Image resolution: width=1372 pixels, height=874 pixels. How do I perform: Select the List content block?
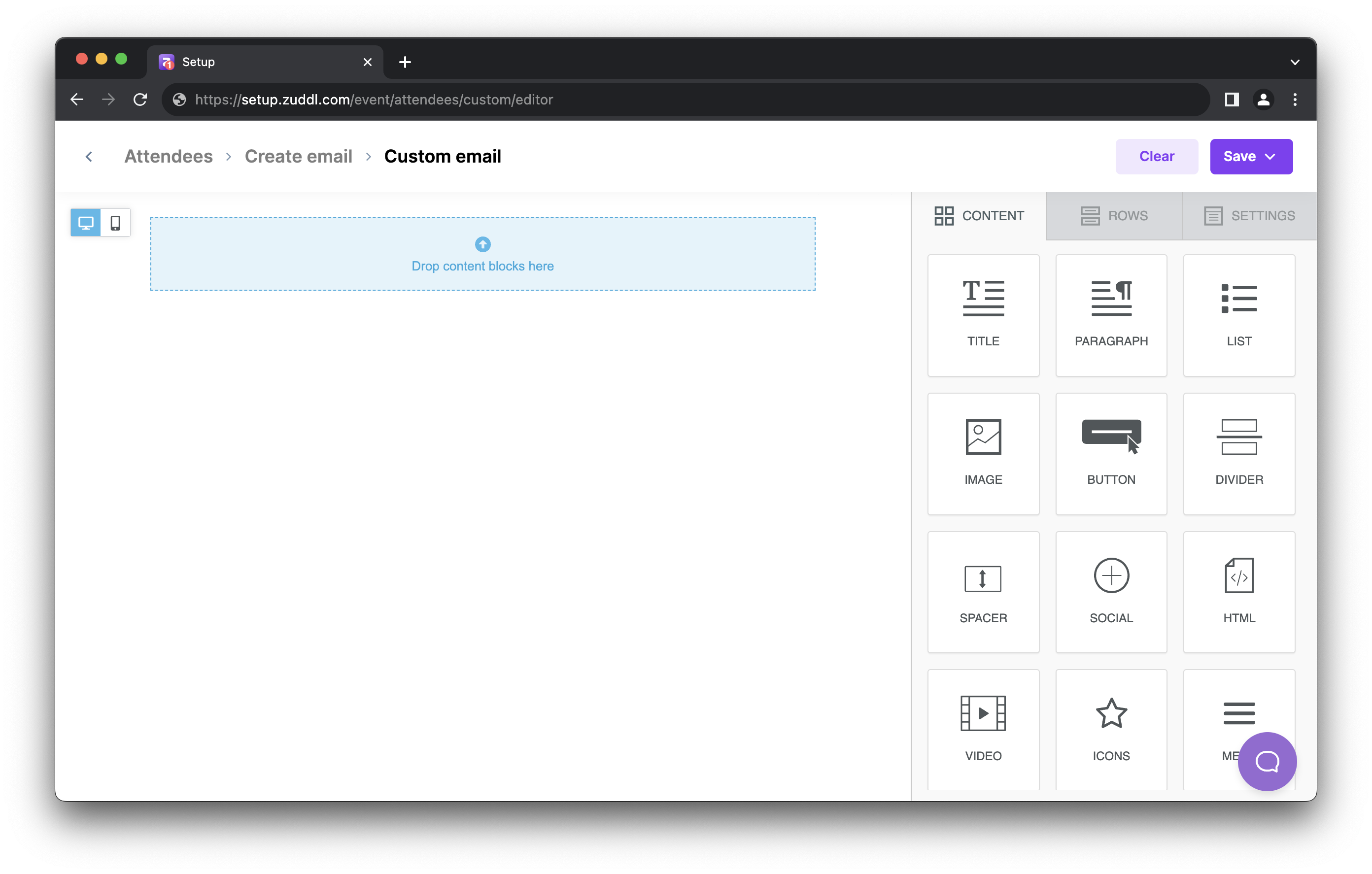[1238, 315]
